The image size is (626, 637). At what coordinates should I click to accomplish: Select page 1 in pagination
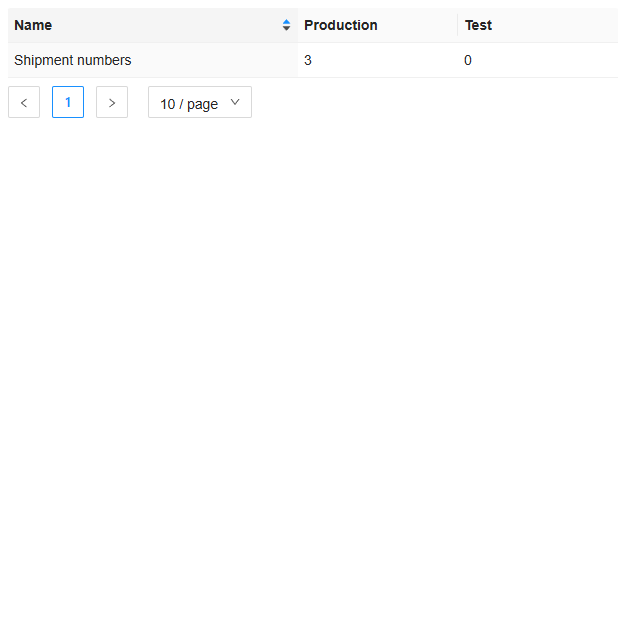(x=68, y=102)
